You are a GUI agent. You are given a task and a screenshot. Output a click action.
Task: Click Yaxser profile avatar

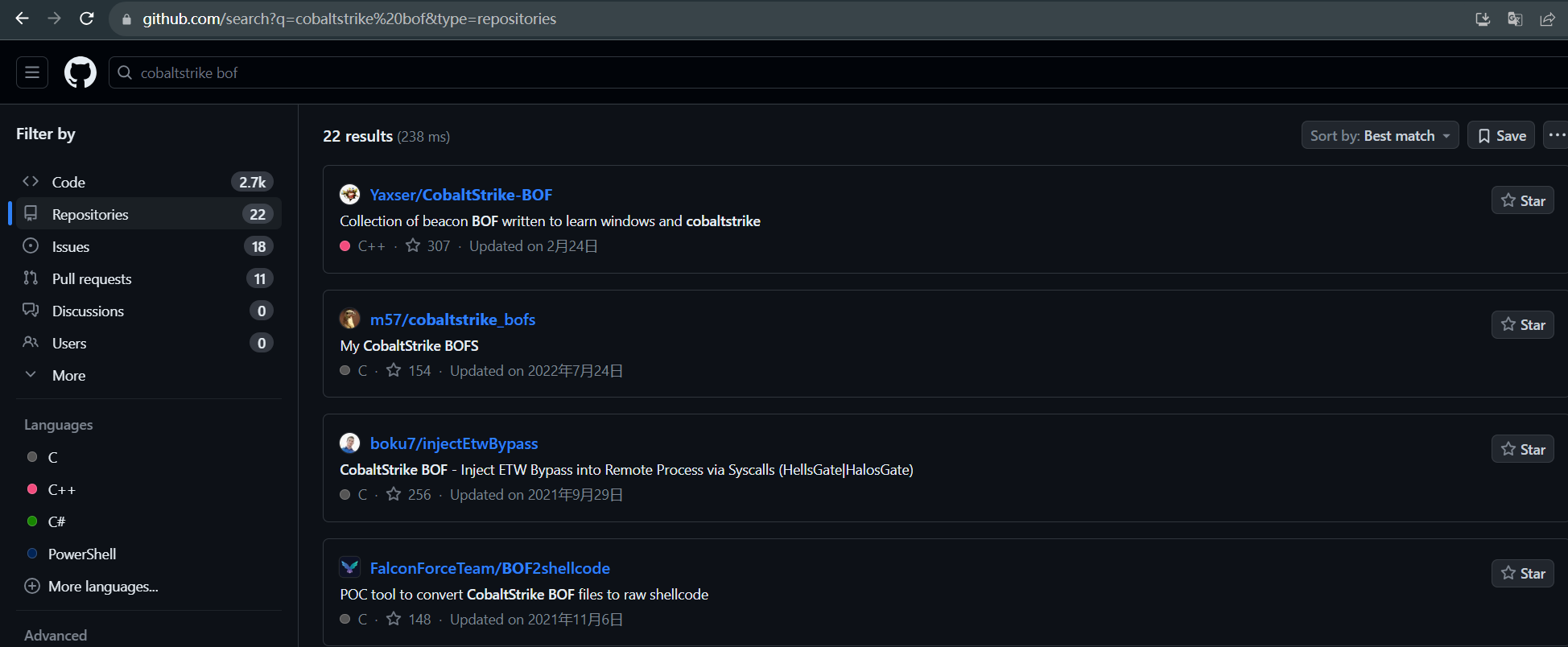pos(349,194)
